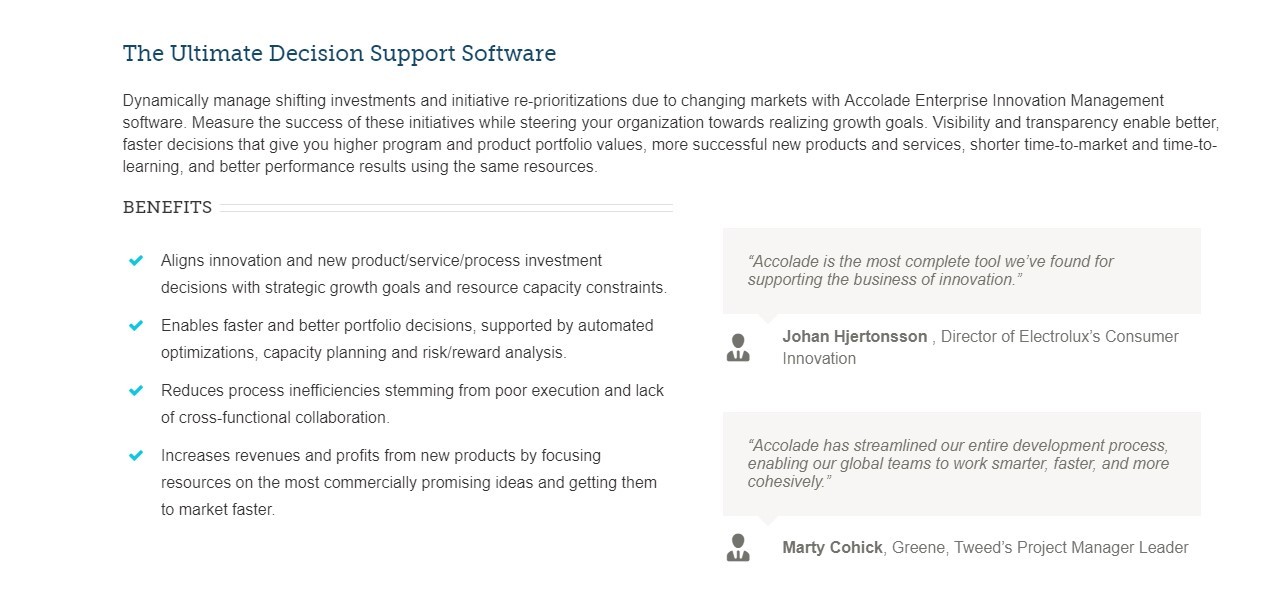Click 'The Ultimate Decision Support Software' heading
This screenshot has height=603, width=1271.
point(339,54)
